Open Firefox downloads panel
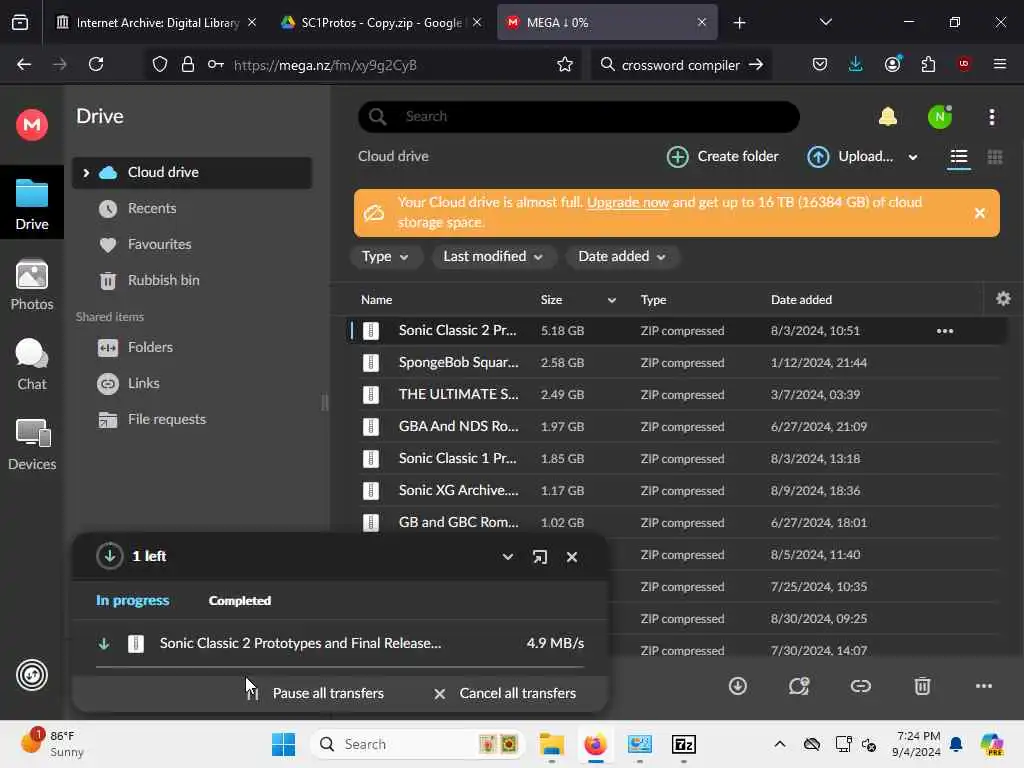Image resolution: width=1024 pixels, height=768 pixels. (x=856, y=64)
